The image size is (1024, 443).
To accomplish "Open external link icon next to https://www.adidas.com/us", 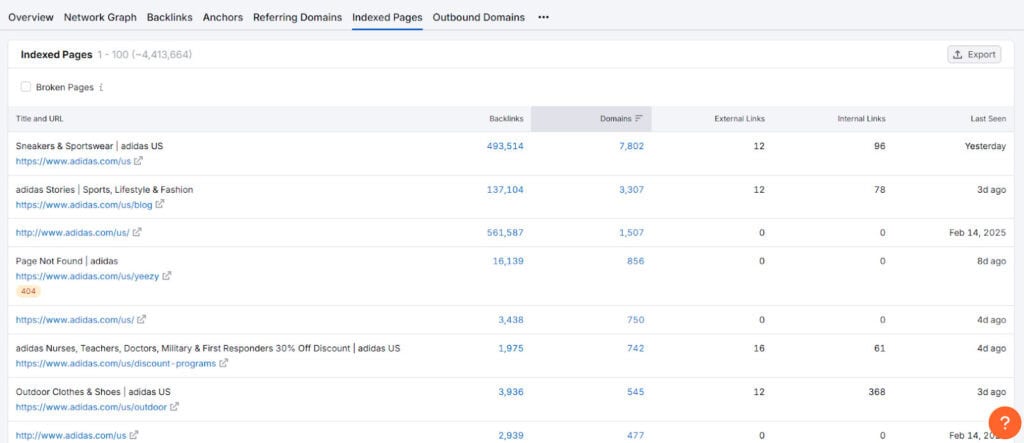I will 138,161.
